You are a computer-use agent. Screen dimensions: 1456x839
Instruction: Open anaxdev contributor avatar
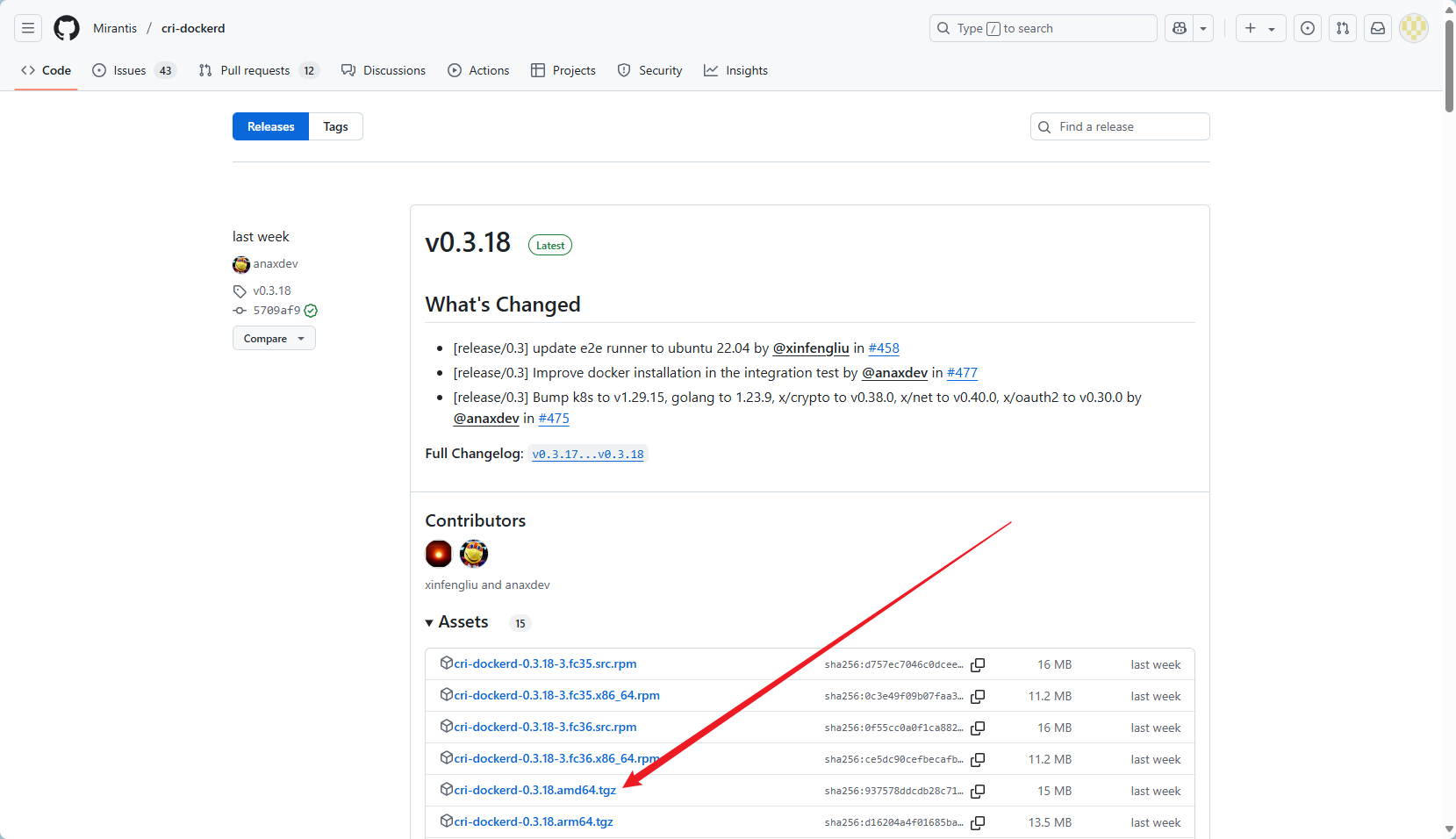point(474,554)
